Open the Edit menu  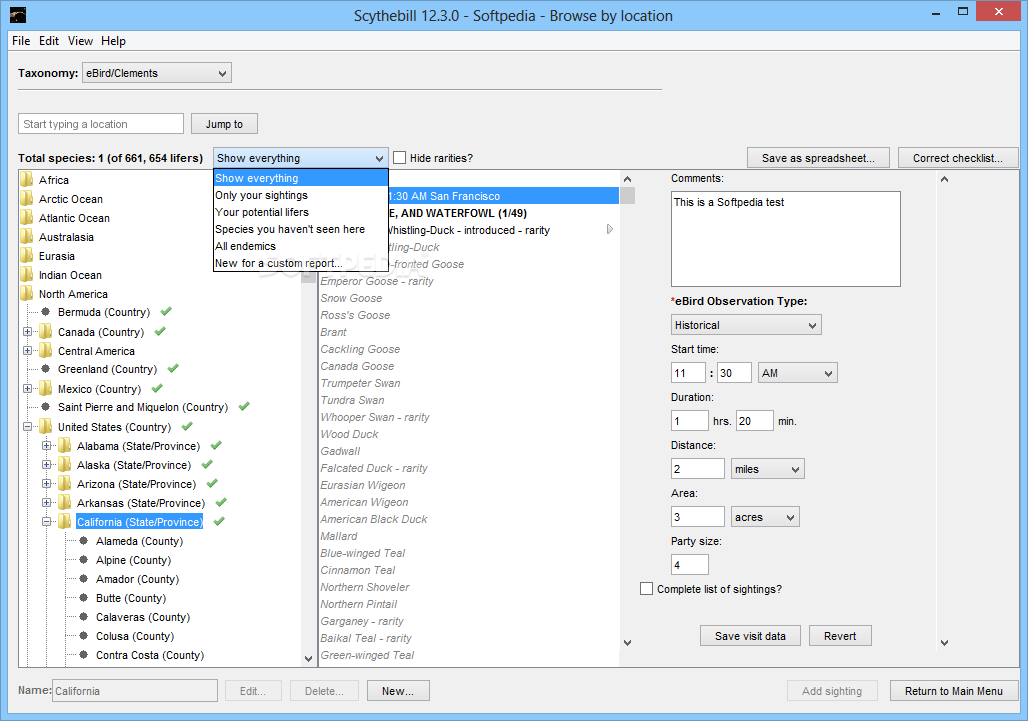point(49,41)
